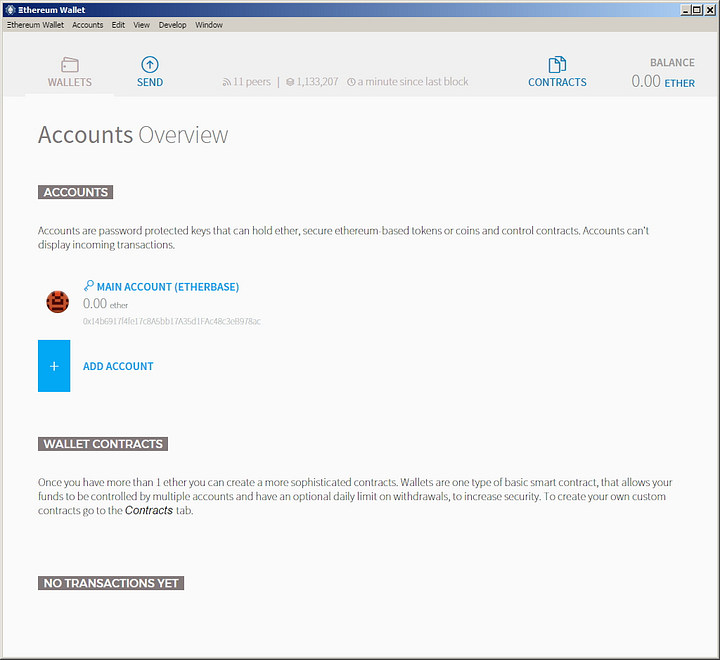Open the Accounts menu

87,25
